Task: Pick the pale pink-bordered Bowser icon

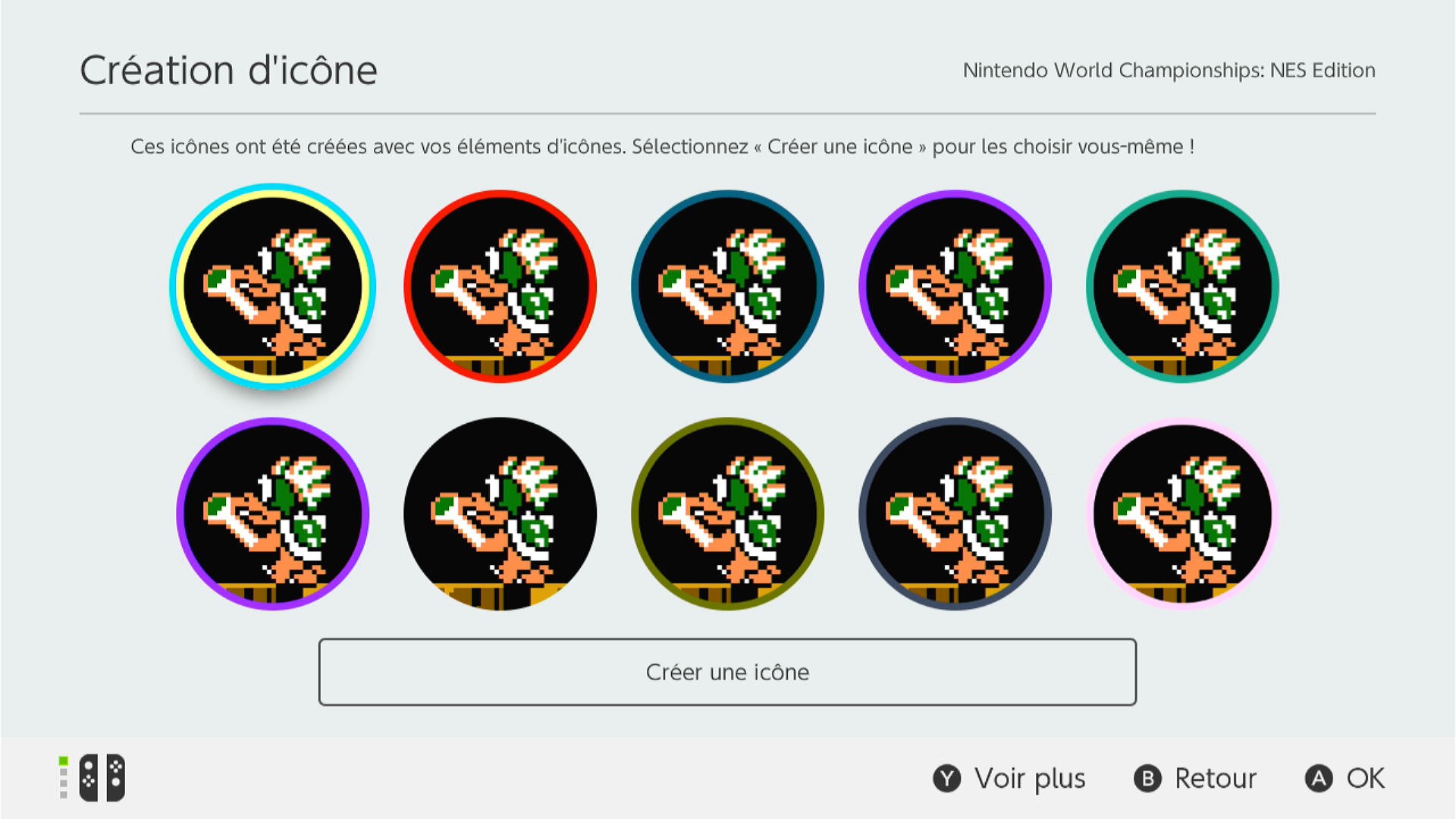Action: click(x=1182, y=514)
